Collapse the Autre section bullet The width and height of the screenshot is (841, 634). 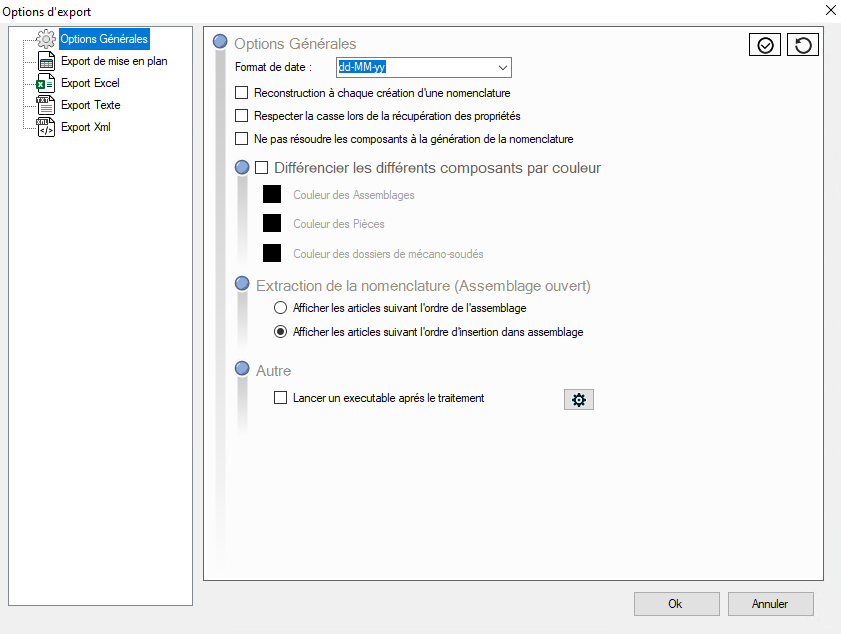pos(242,370)
